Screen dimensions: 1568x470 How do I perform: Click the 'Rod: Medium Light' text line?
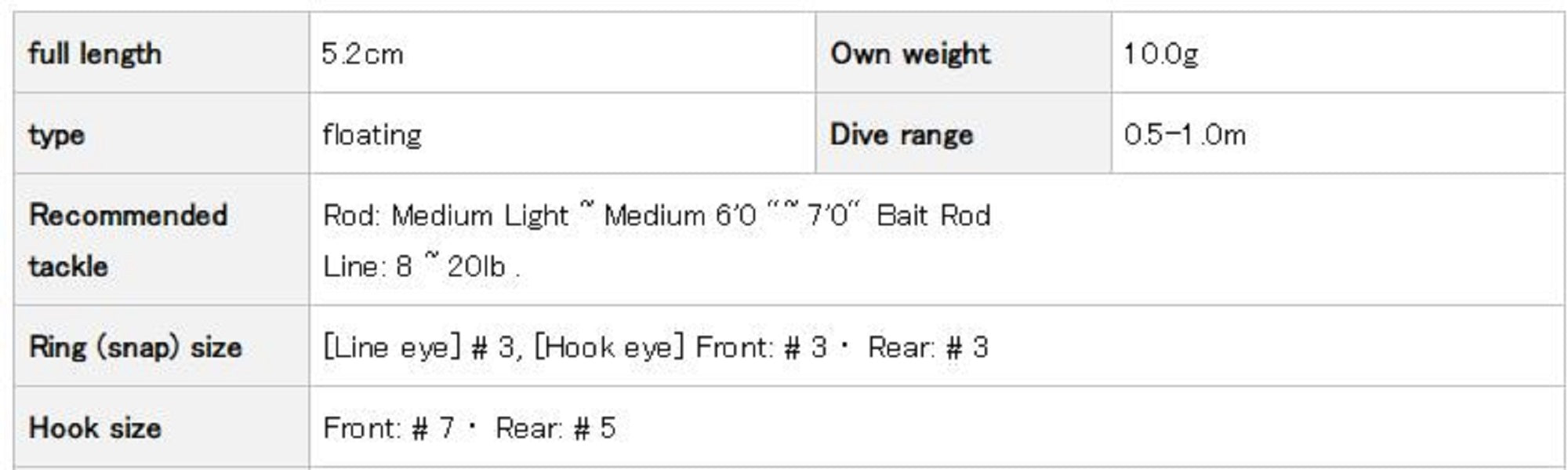(445, 216)
